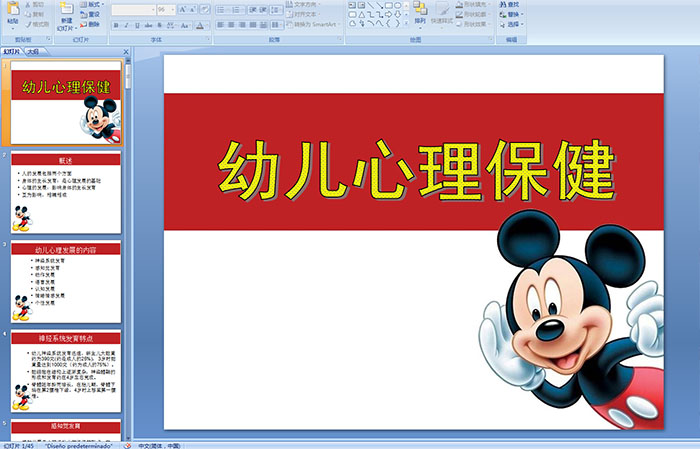Click Convert to SmartArt (转换为 SmartArt)

pos(313,24)
